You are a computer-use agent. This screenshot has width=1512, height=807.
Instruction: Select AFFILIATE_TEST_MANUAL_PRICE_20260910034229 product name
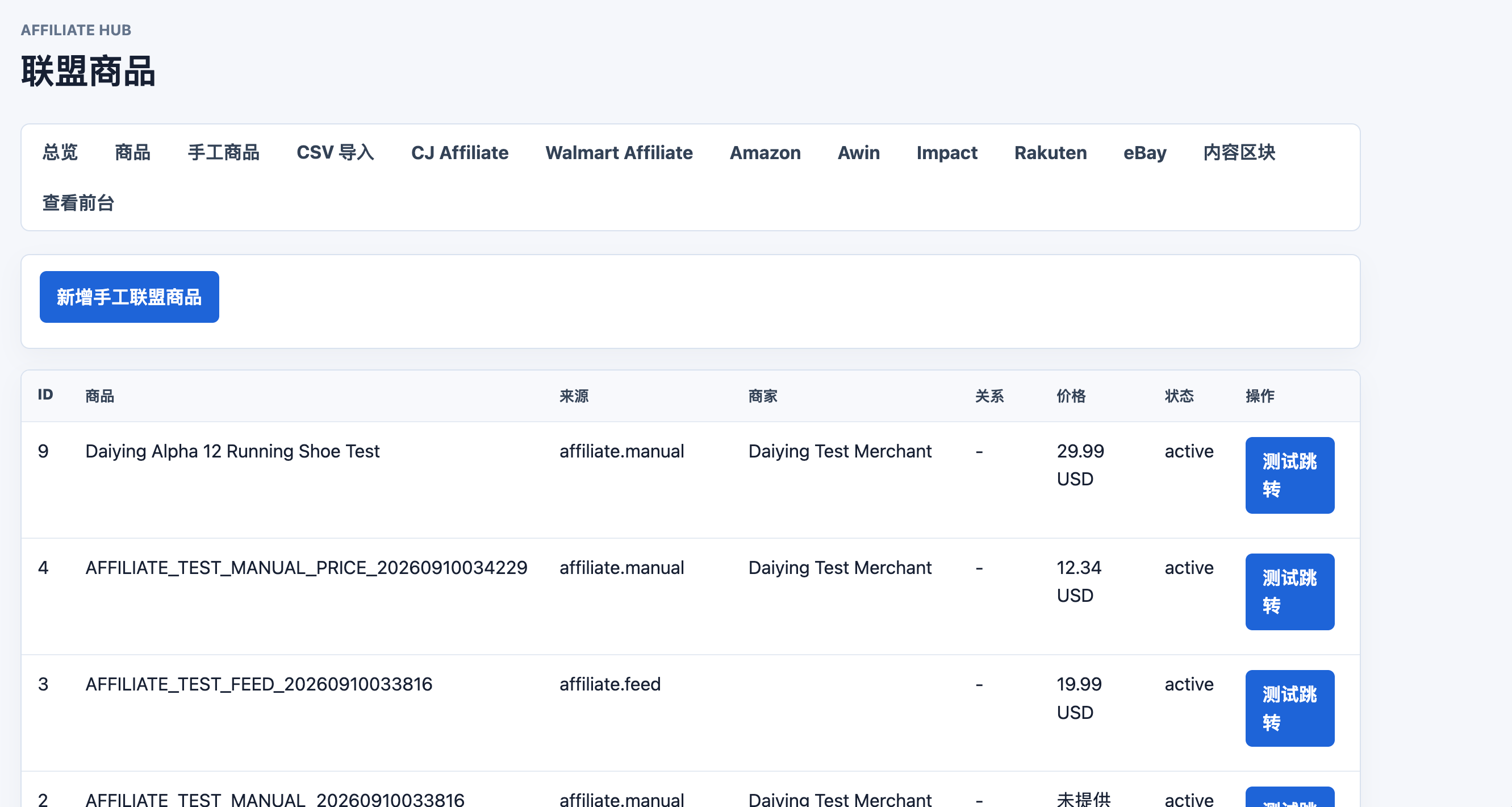tap(306, 567)
